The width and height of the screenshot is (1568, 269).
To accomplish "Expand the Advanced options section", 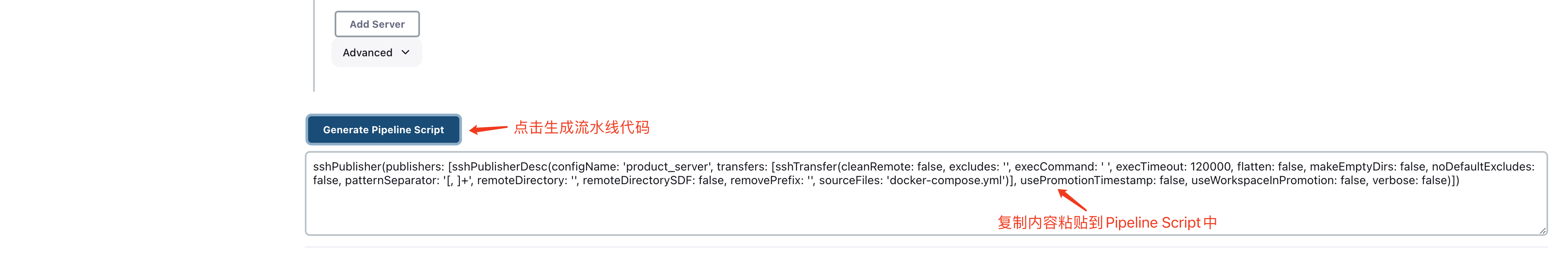I will [x=376, y=52].
